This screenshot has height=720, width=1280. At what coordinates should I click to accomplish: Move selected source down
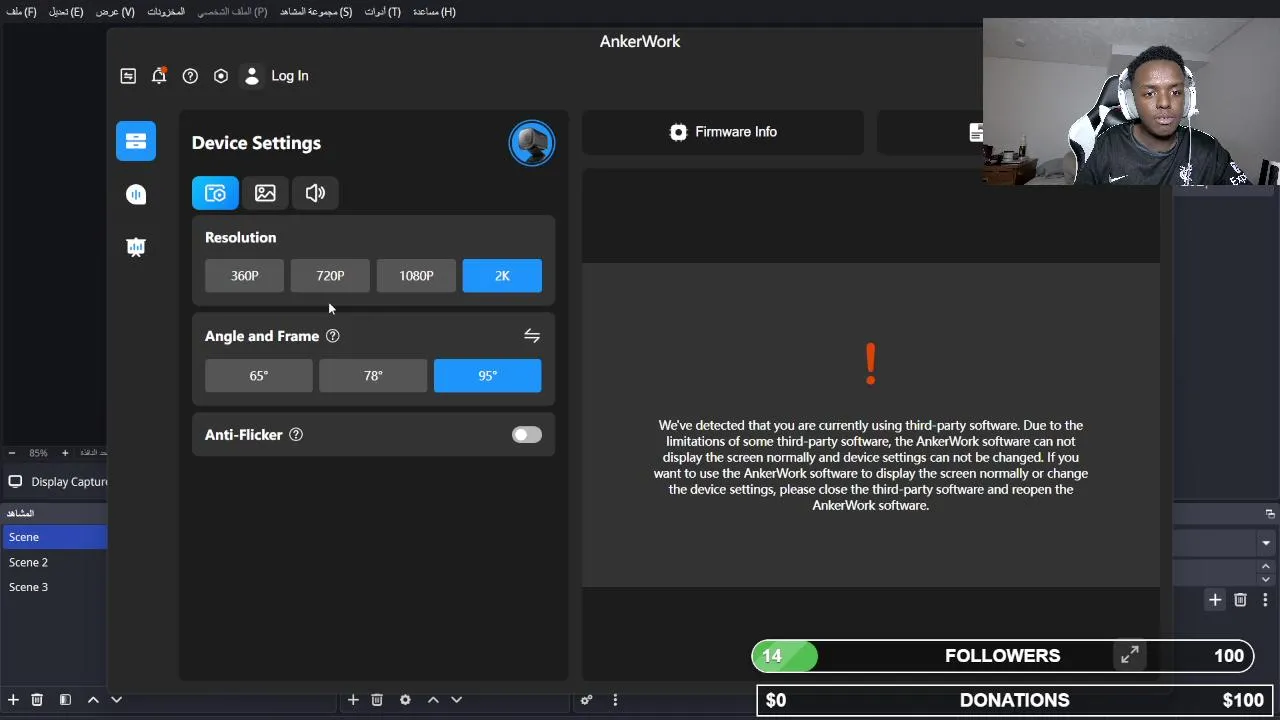456,700
